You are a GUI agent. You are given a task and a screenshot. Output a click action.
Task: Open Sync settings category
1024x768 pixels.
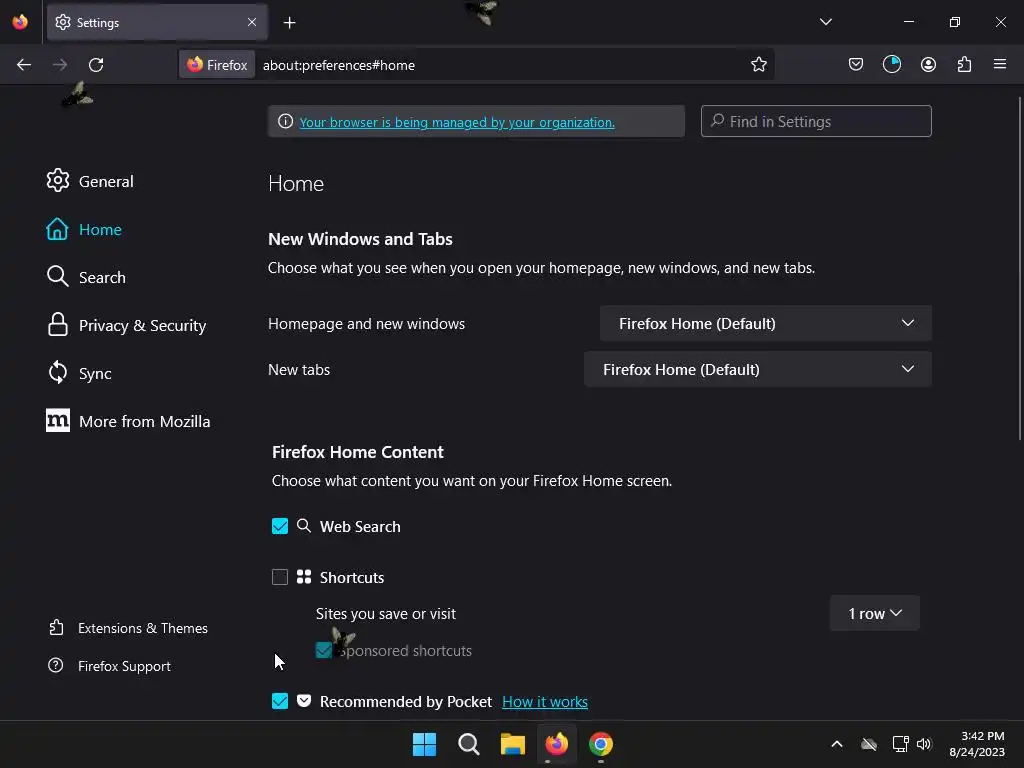(x=79, y=373)
